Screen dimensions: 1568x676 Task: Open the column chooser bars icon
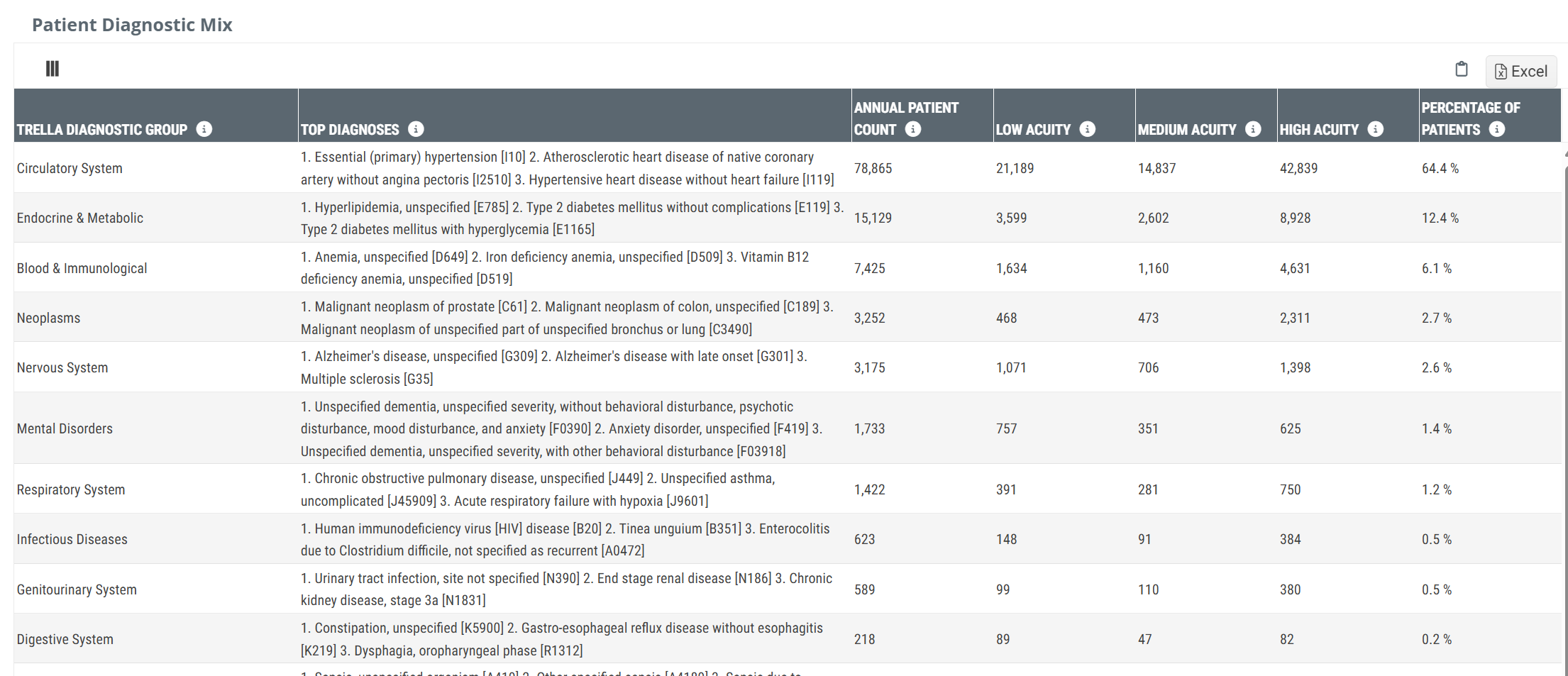click(53, 69)
